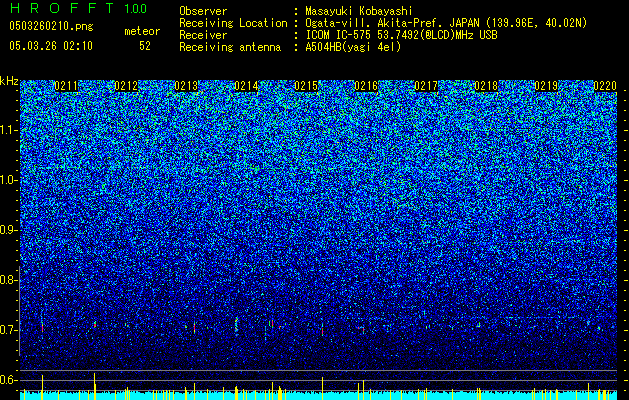Click the 0.9 frequency axis label
The image size is (629, 400).
[x=9, y=230]
